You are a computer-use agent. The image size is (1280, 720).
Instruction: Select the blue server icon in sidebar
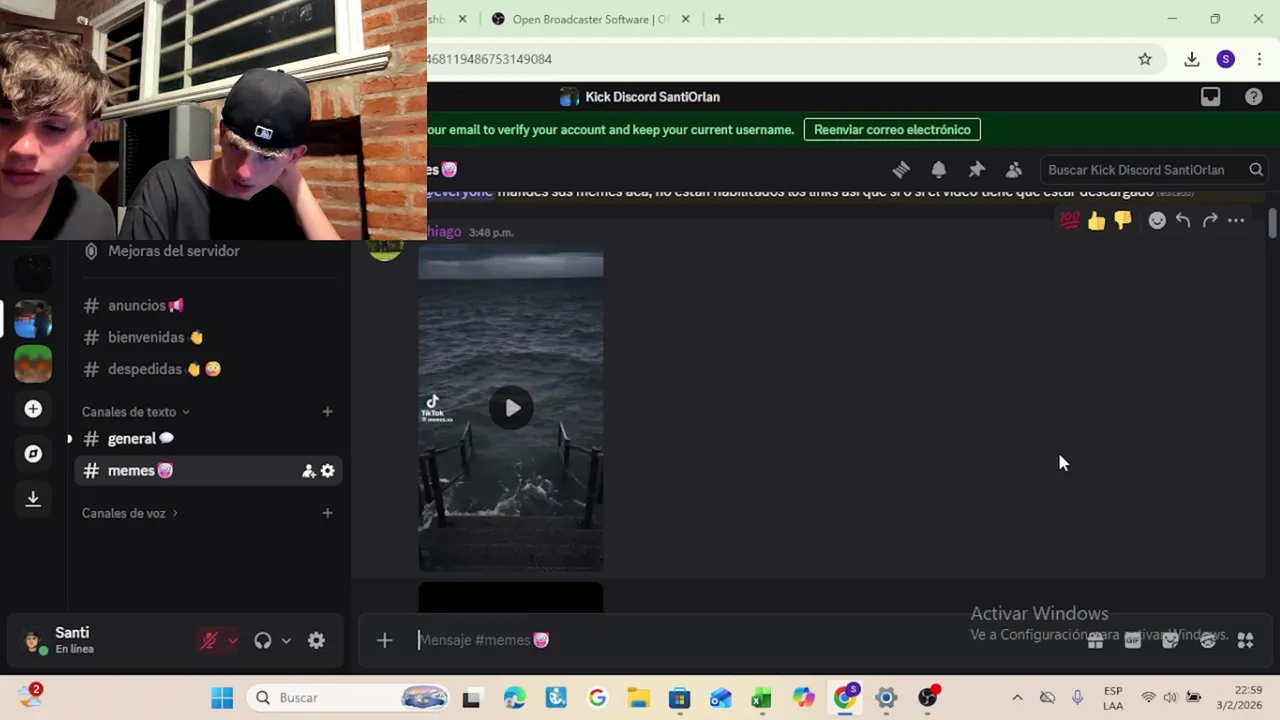pyautogui.click(x=33, y=319)
